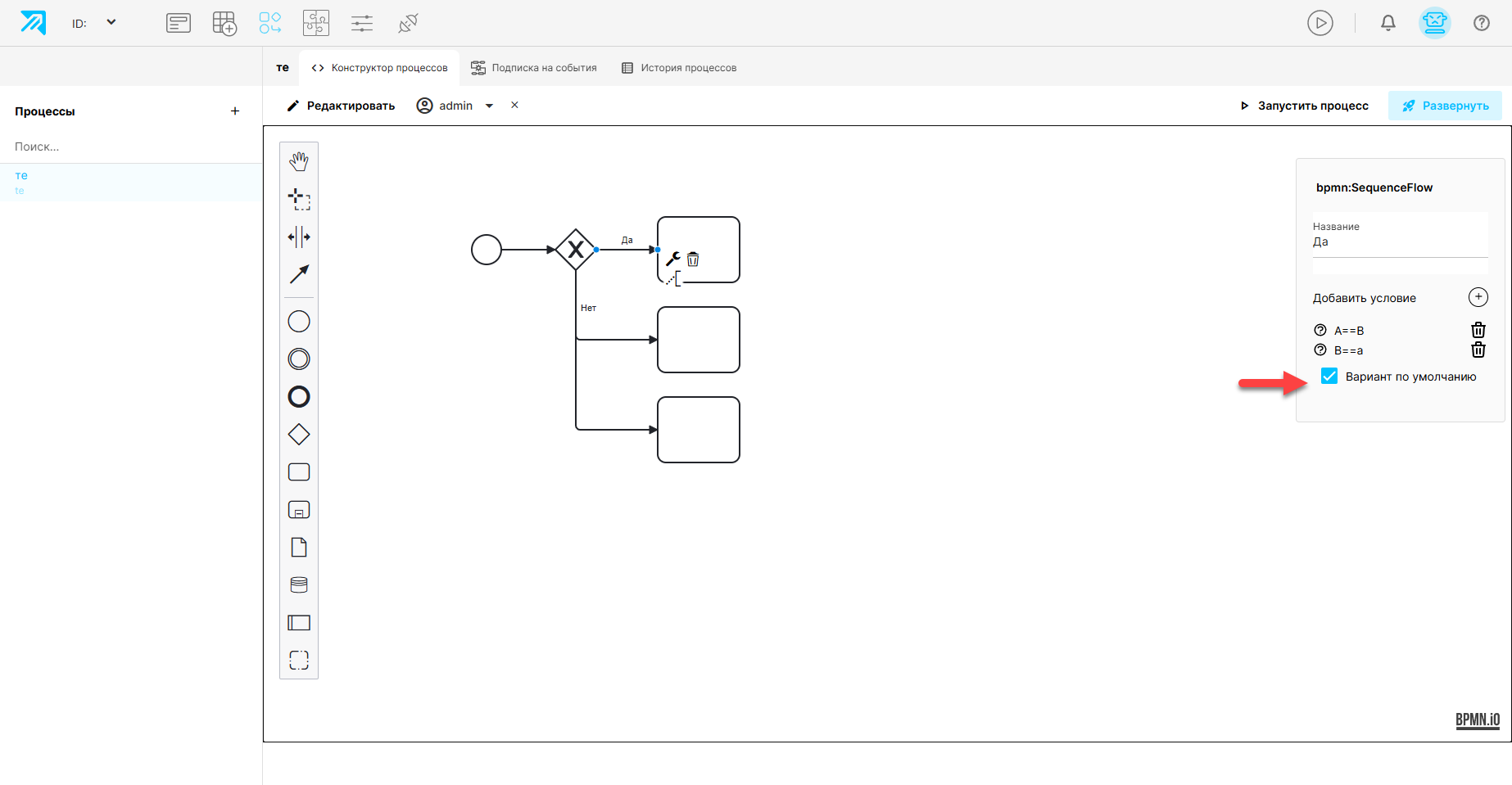Click the end event thick circle
Viewport: 1512px width, 785px height.
[x=299, y=397]
